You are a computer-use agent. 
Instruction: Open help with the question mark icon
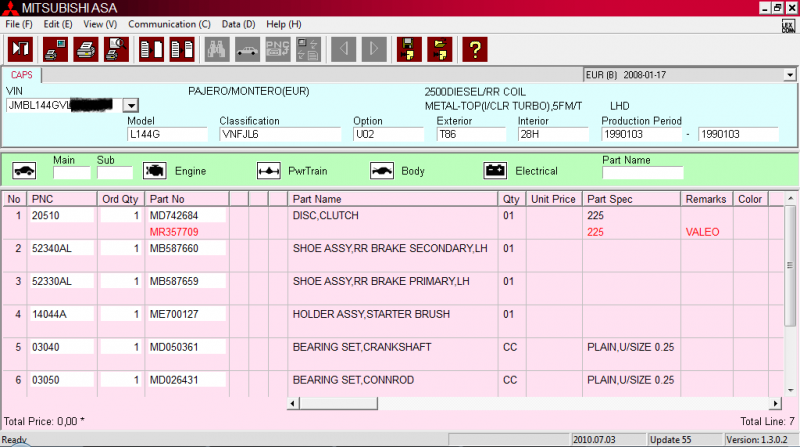475,49
